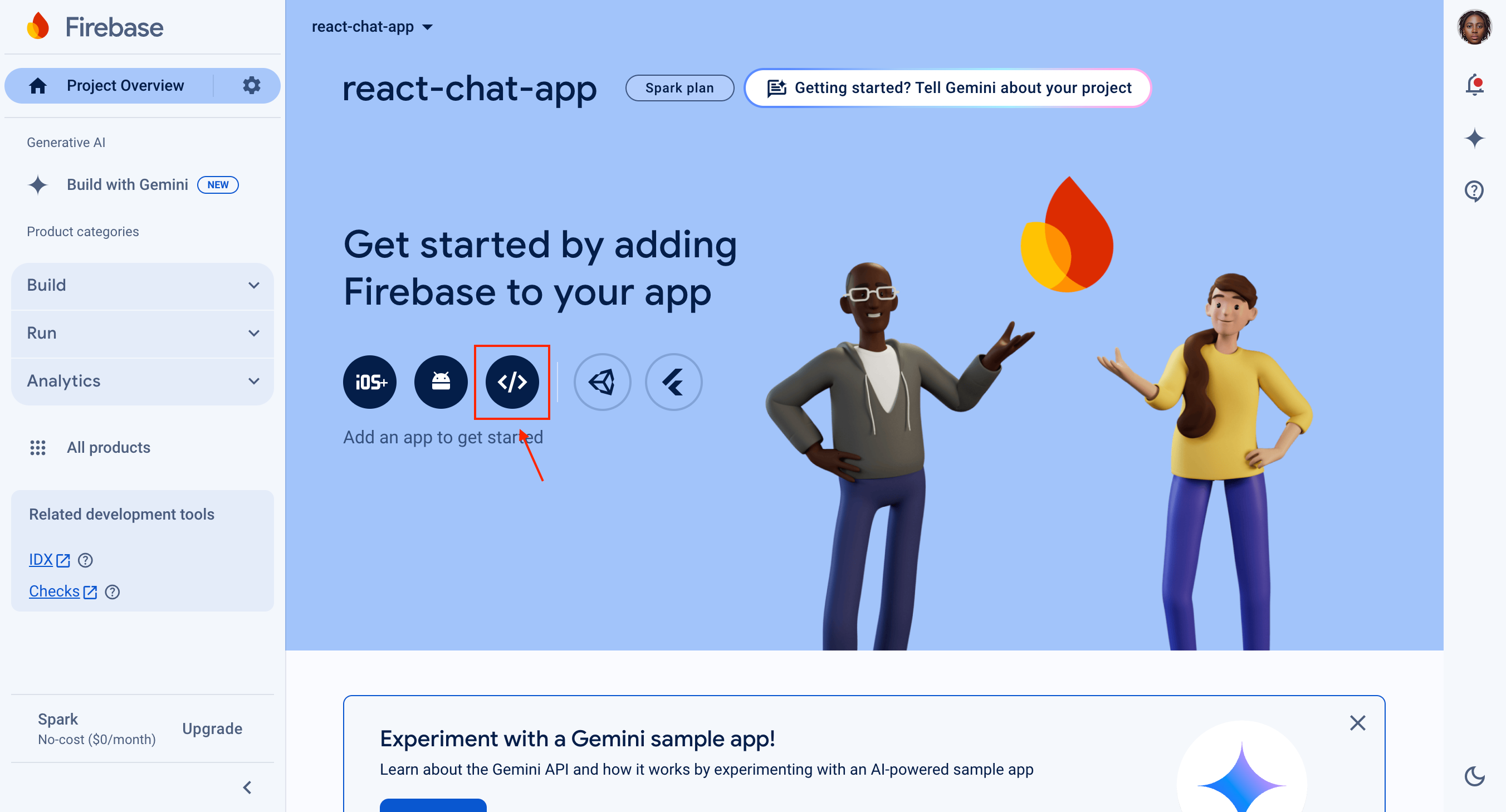The image size is (1506, 812).
Task: Open react-chat-app project selector dropdown
Action: 372,27
